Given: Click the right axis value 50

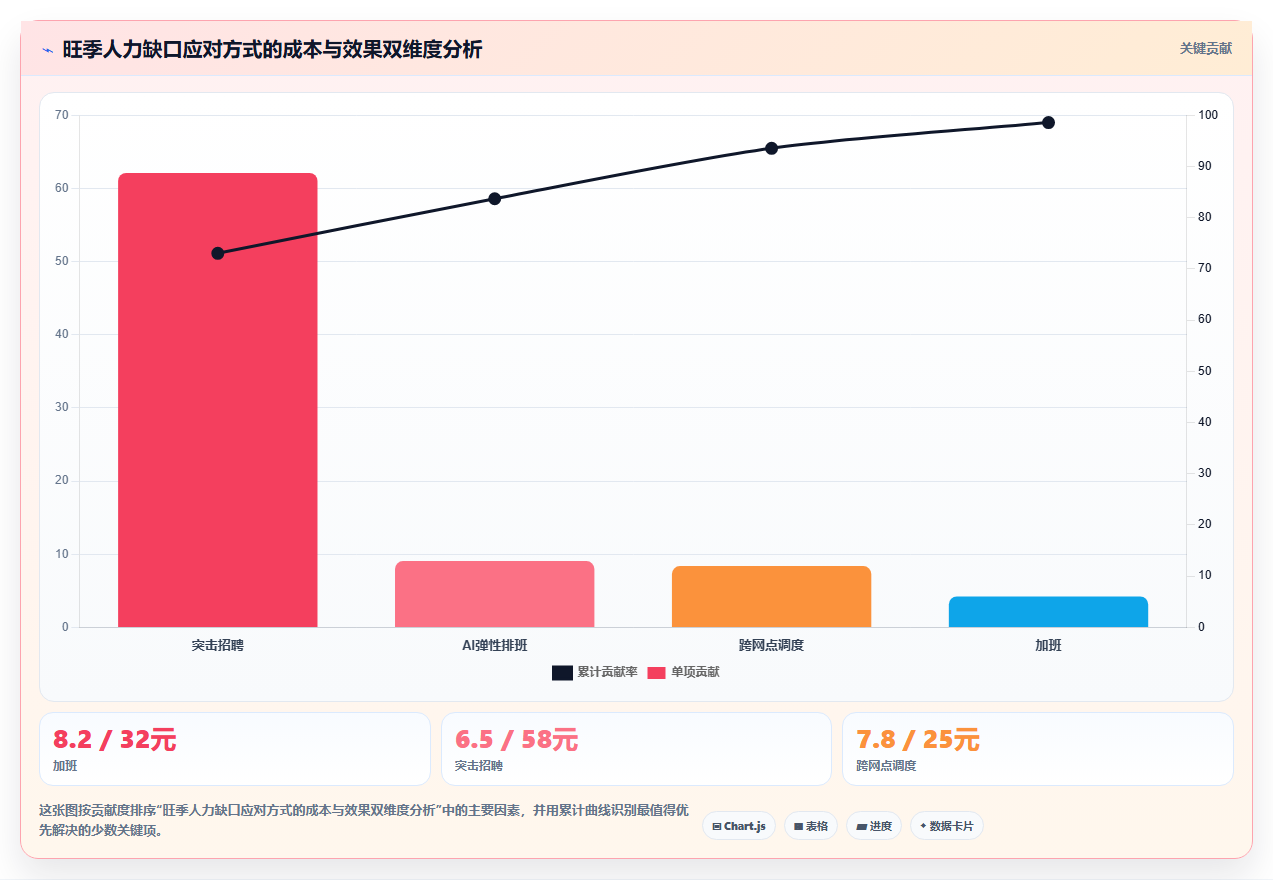Looking at the screenshot, I should [x=1205, y=371].
